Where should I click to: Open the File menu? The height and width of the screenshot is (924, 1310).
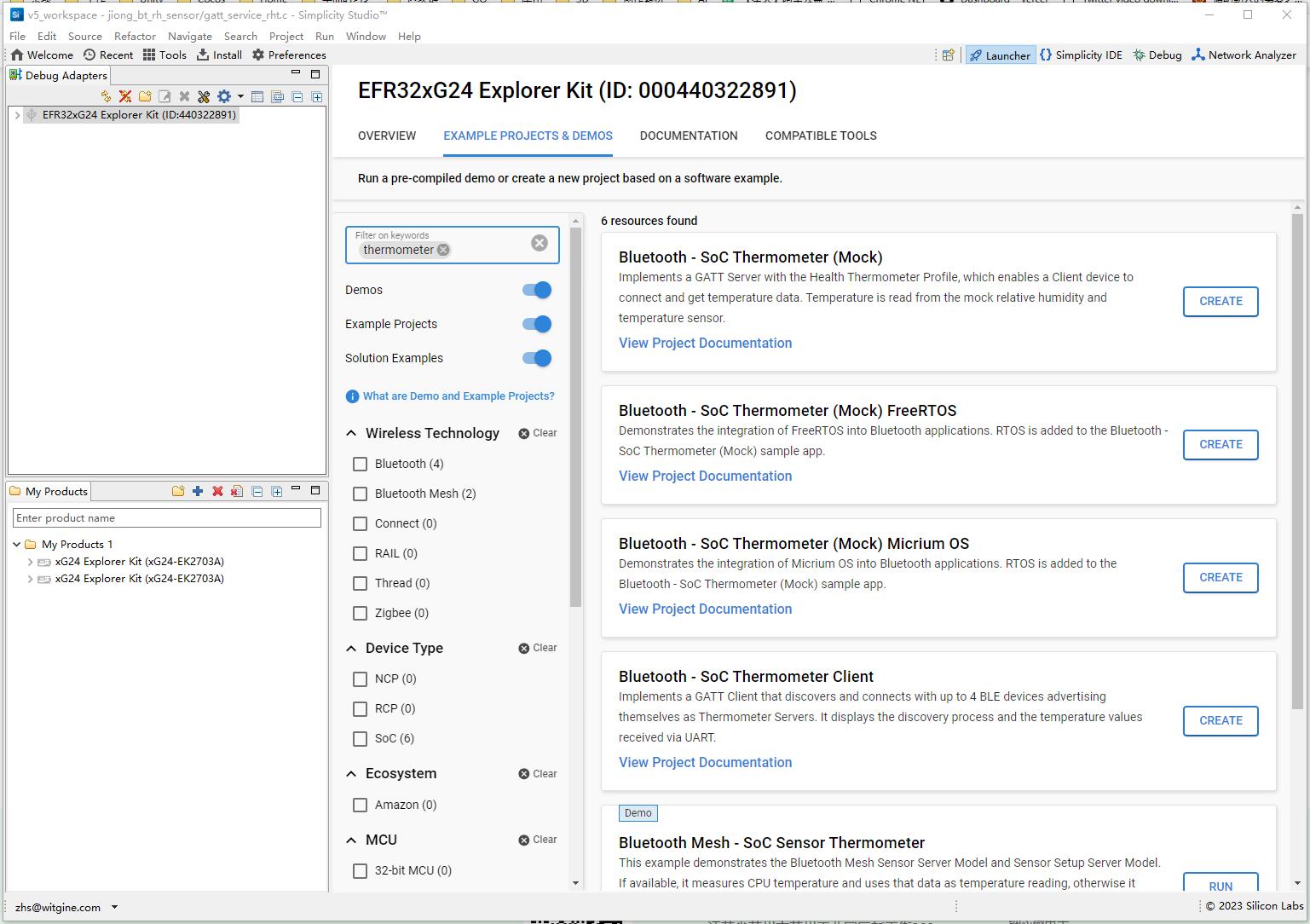click(x=17, y=36)
